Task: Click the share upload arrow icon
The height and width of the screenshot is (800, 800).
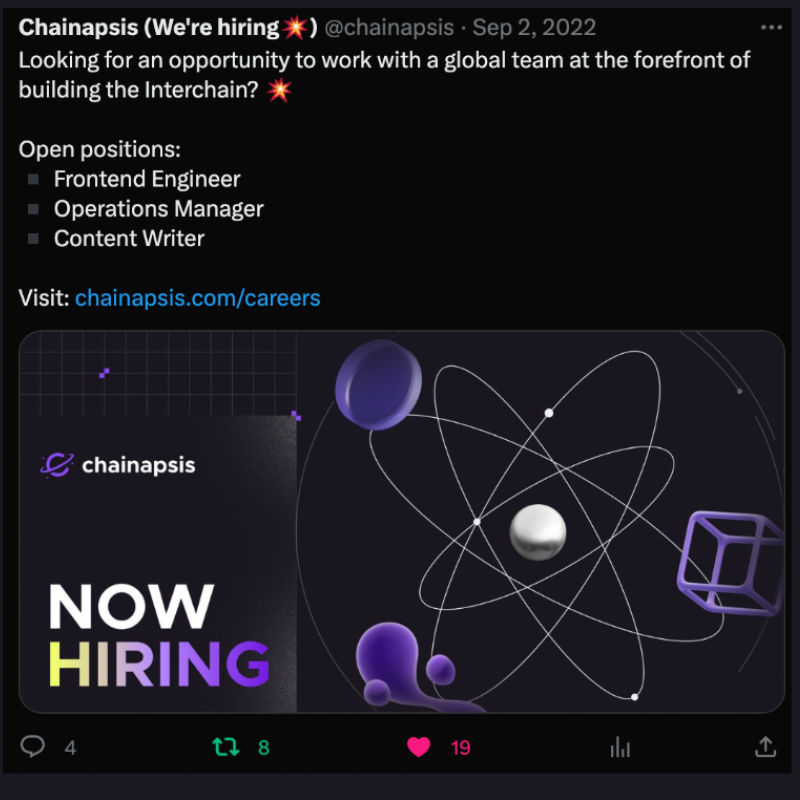Action: tap(765, 747)
